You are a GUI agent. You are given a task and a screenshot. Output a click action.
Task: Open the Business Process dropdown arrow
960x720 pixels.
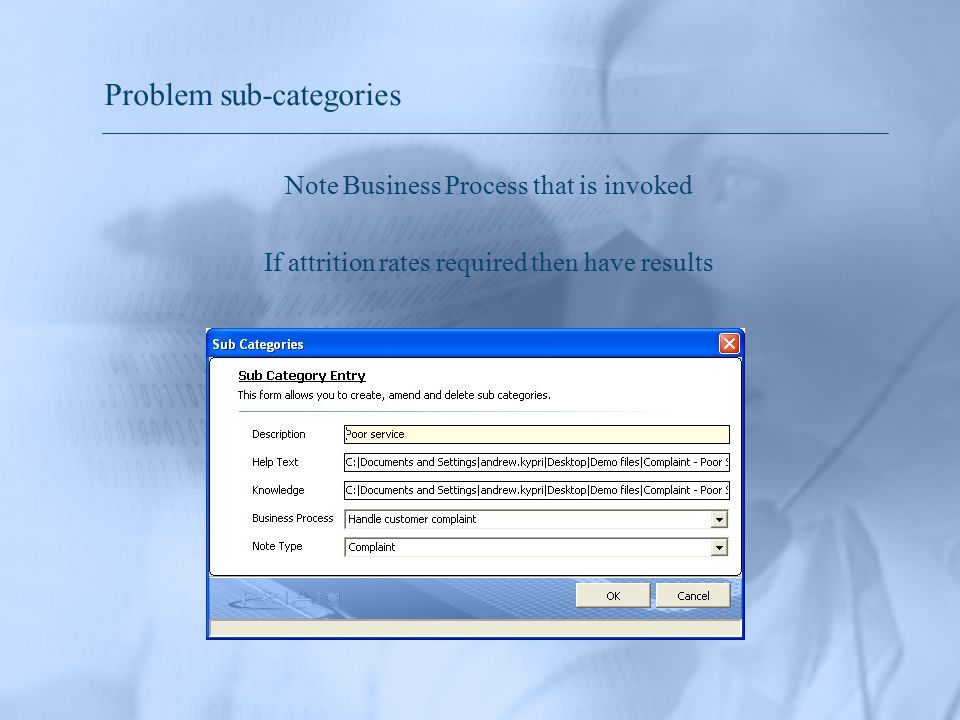coord(719,519)
